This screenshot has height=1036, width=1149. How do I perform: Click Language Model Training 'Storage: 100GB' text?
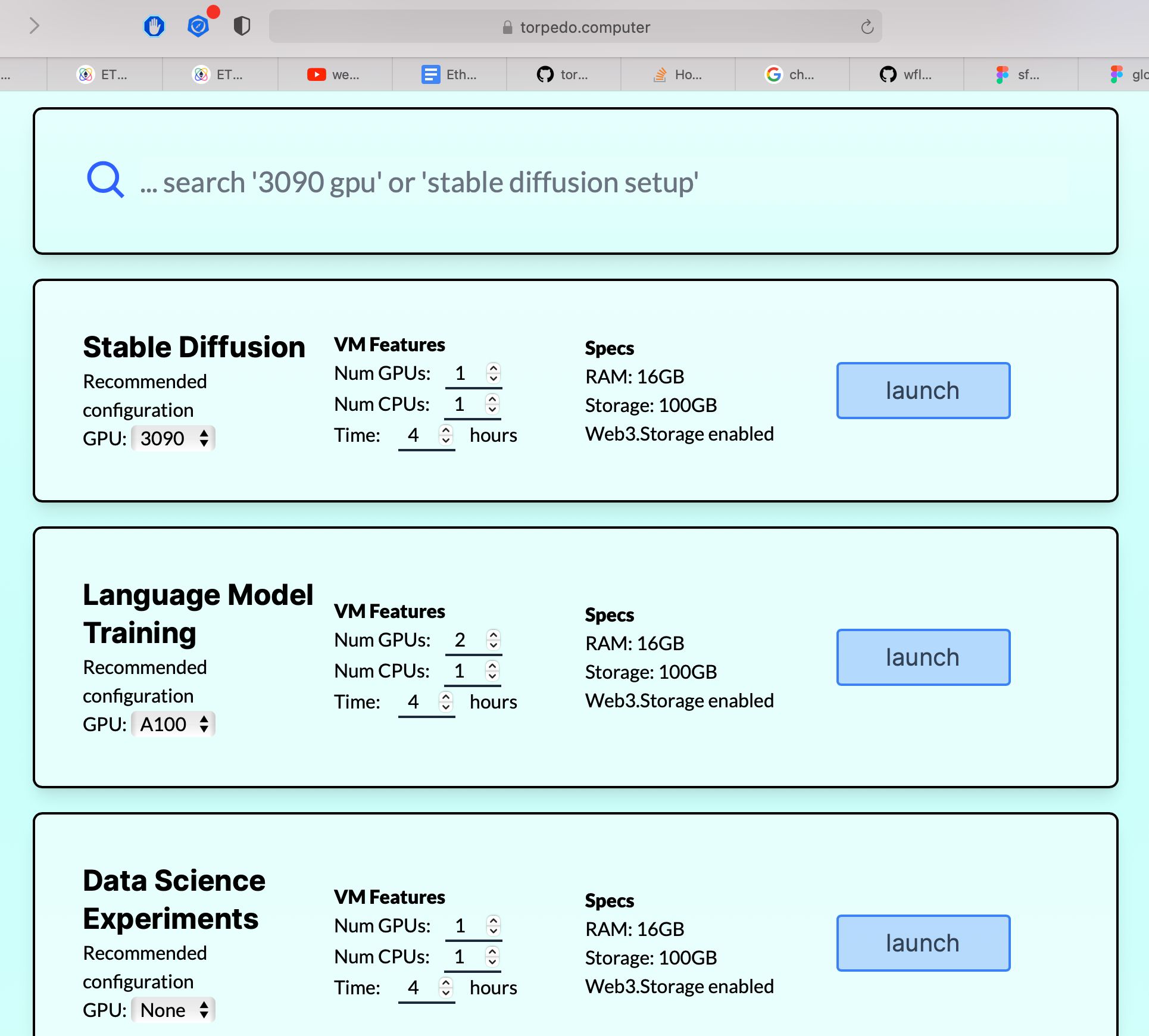tap(651, 672)
